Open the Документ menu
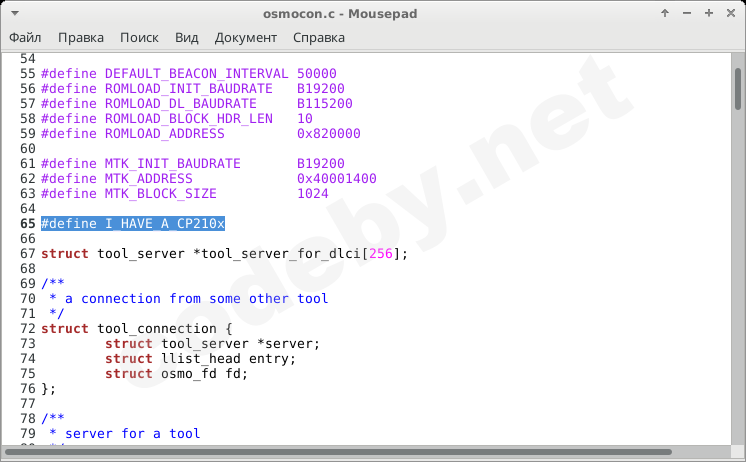This screenshot has width=746, height=462. (245, 38)
